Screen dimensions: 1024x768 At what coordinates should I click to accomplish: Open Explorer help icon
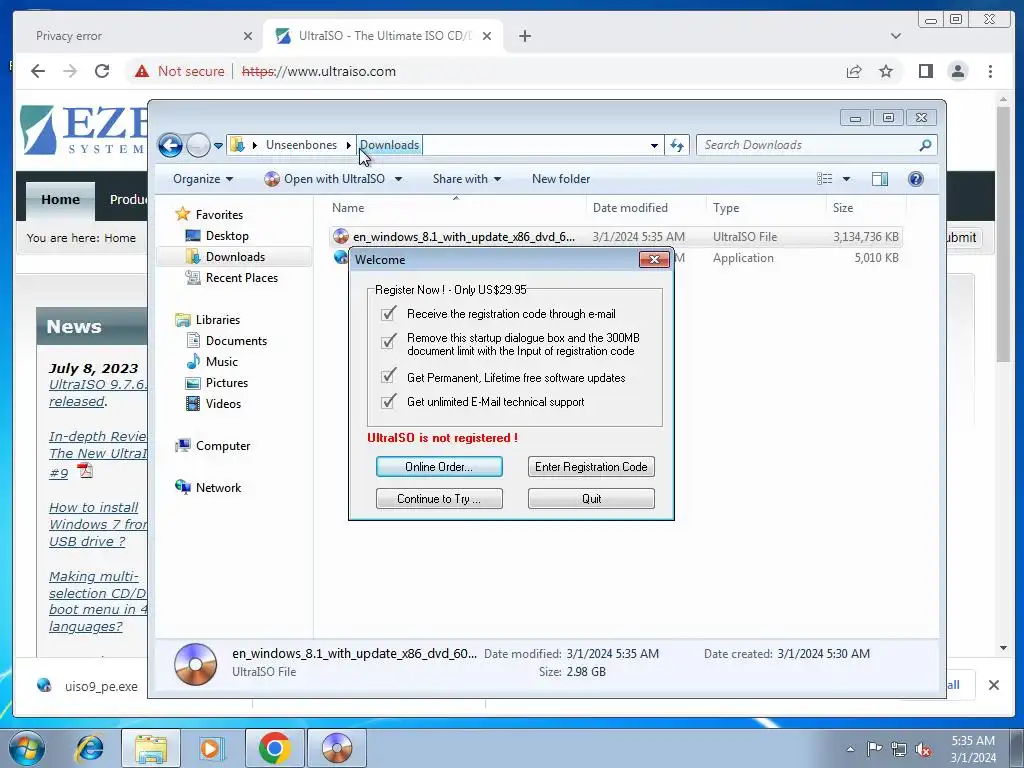[x=916, y=179]
